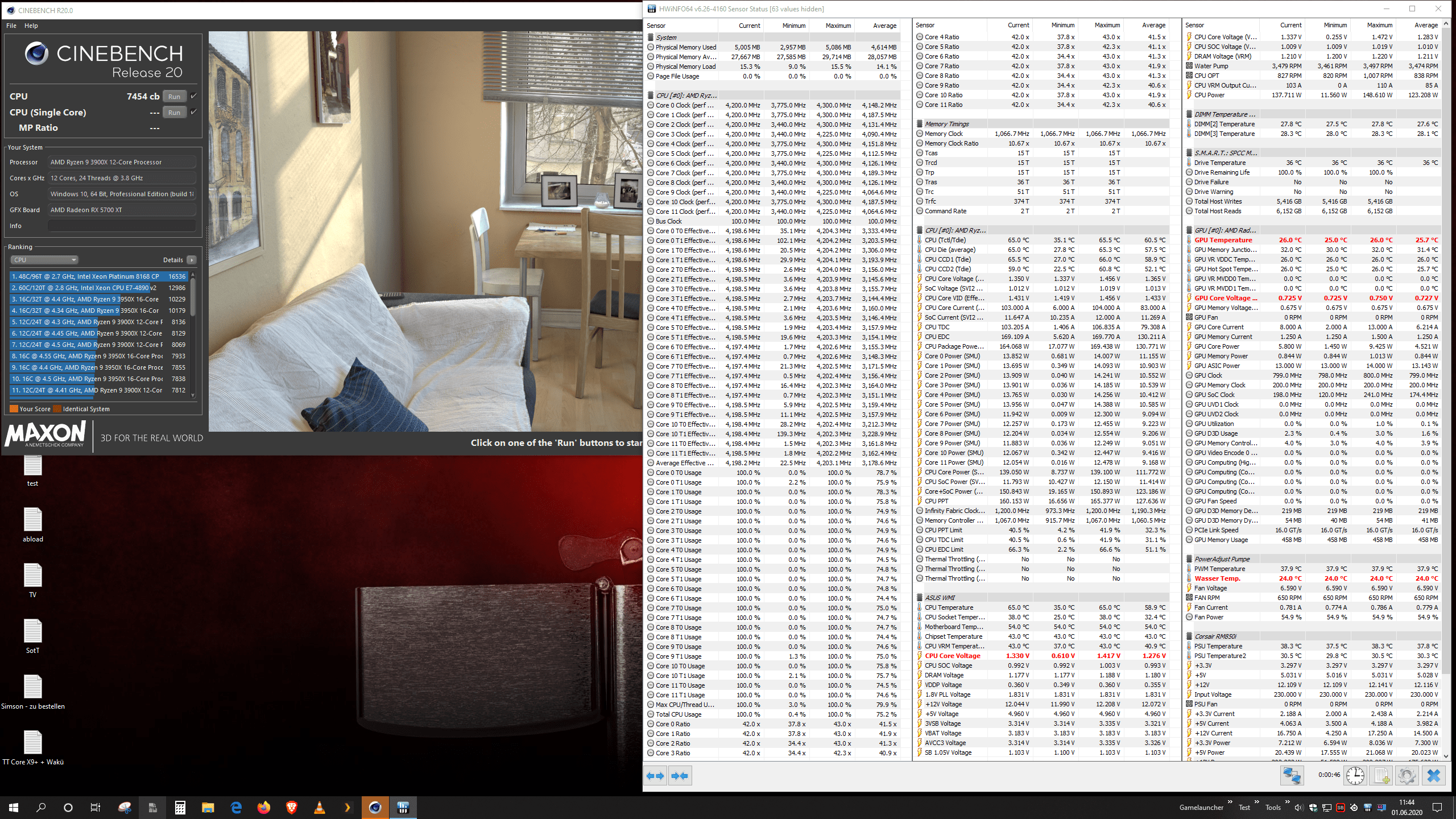Start logging sensors to file in HWiNFO
This screenshot has width=1456, height=819.
click(x=1381, y=776)
